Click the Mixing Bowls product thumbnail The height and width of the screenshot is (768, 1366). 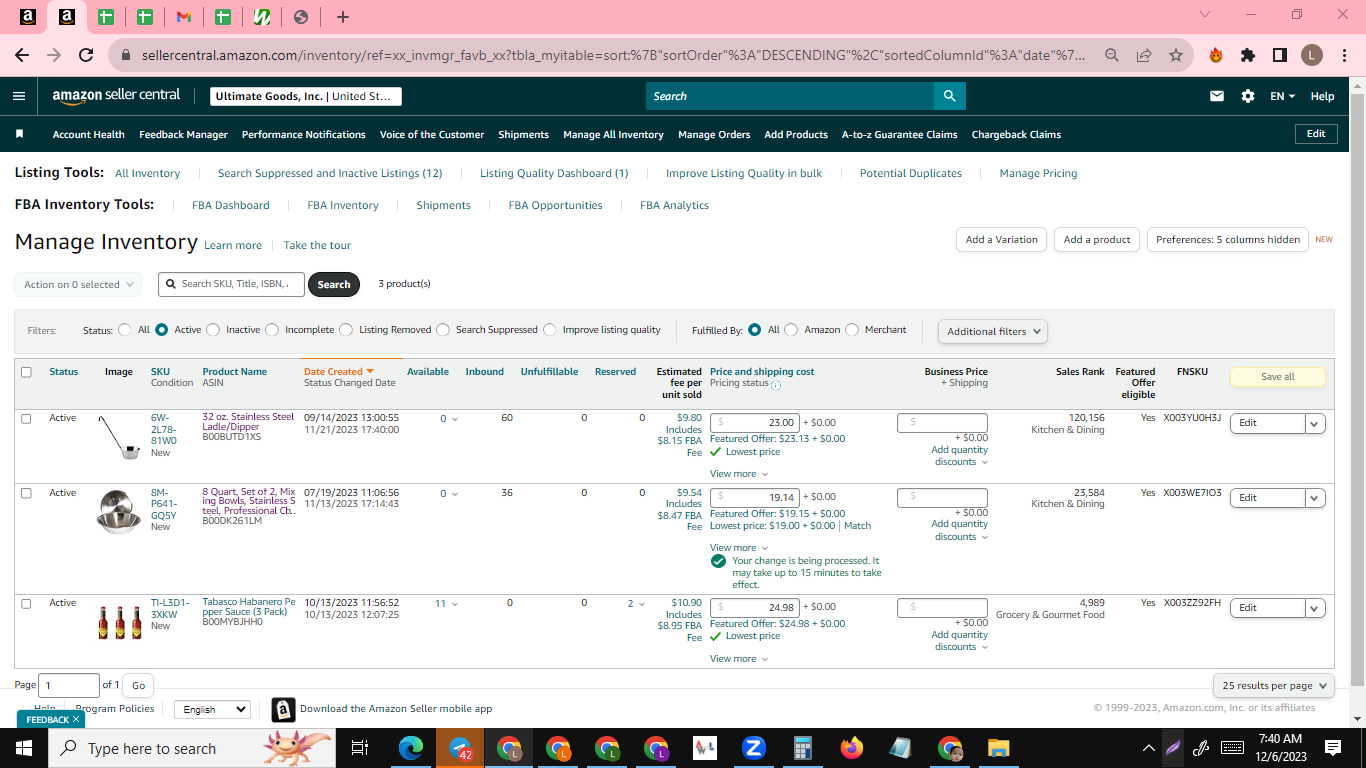click(119, 510)
